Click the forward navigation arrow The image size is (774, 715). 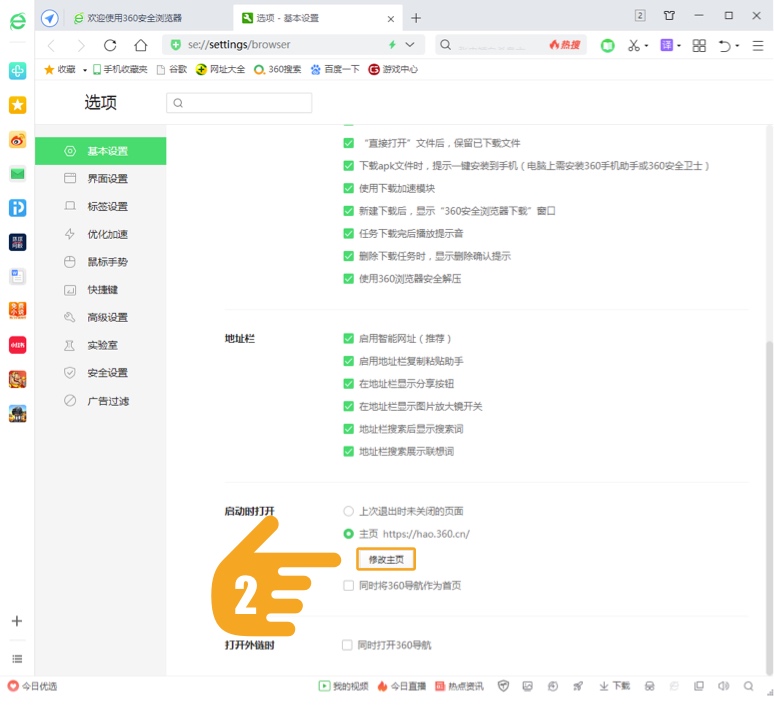coord(81,46)
